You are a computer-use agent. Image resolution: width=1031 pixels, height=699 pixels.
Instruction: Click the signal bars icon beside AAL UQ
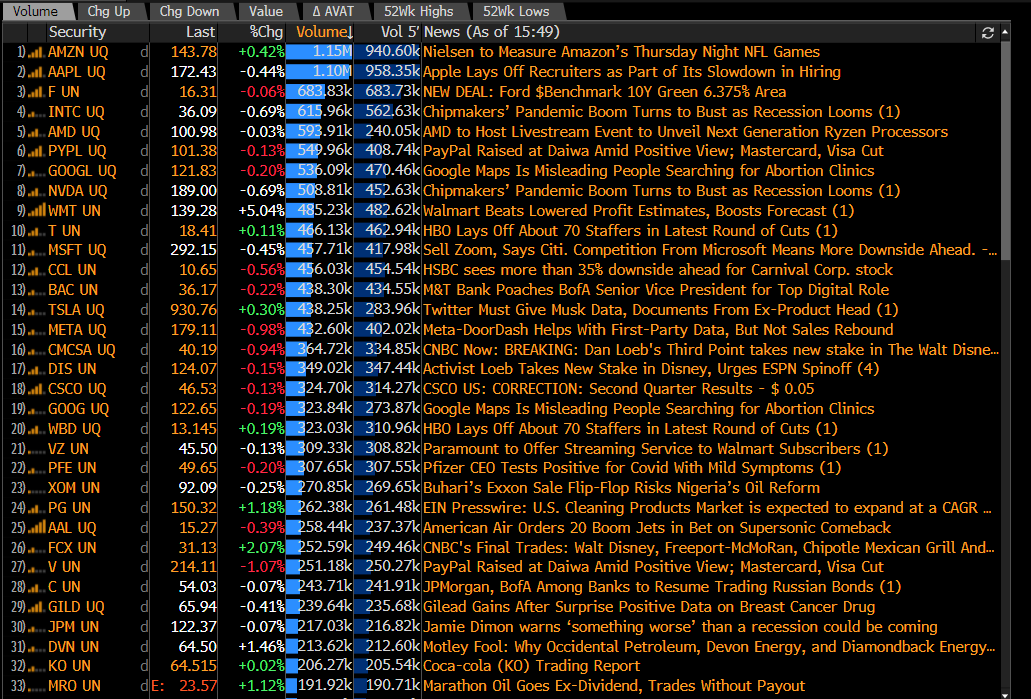point(36,528)
